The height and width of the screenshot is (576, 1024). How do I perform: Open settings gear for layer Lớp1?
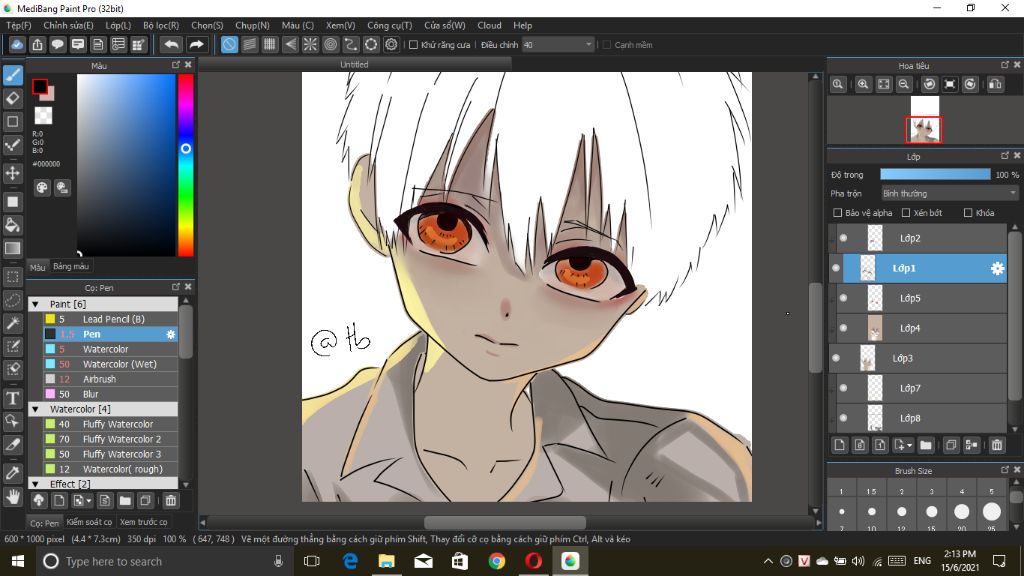[997, 268]
